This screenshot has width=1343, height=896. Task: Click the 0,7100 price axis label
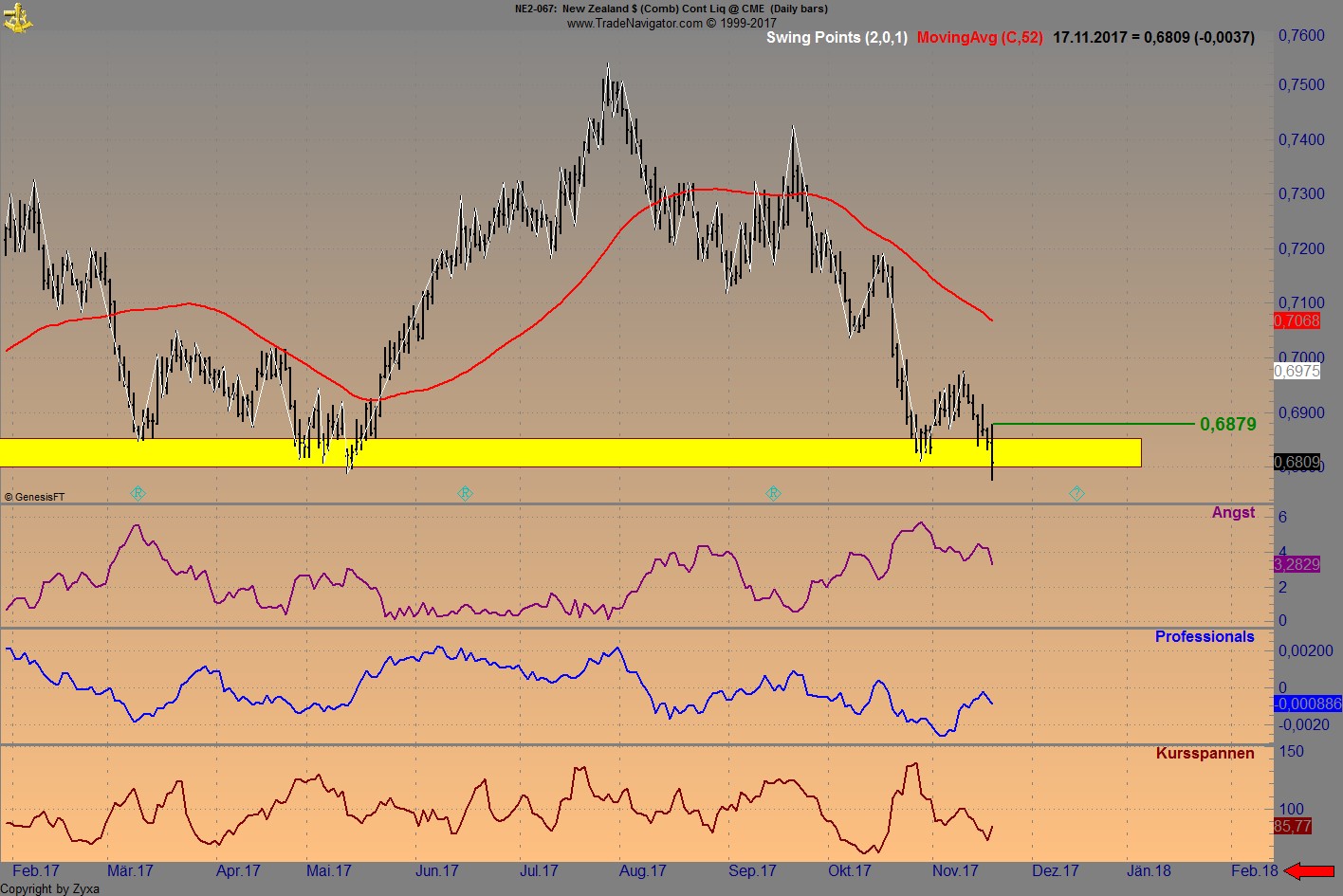1301,302
